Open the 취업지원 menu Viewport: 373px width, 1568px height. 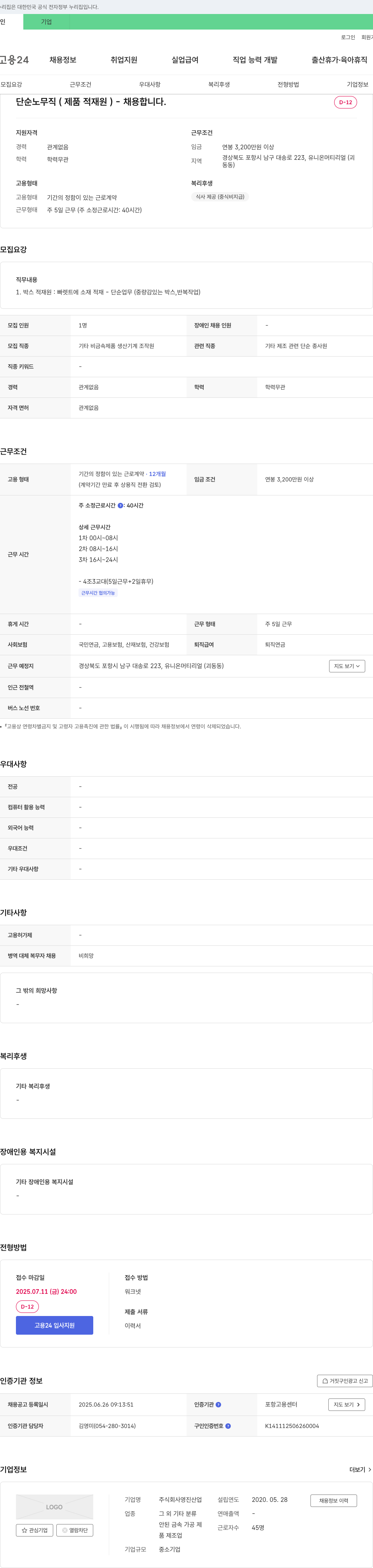pyautogui.click(x=124, y=59)
